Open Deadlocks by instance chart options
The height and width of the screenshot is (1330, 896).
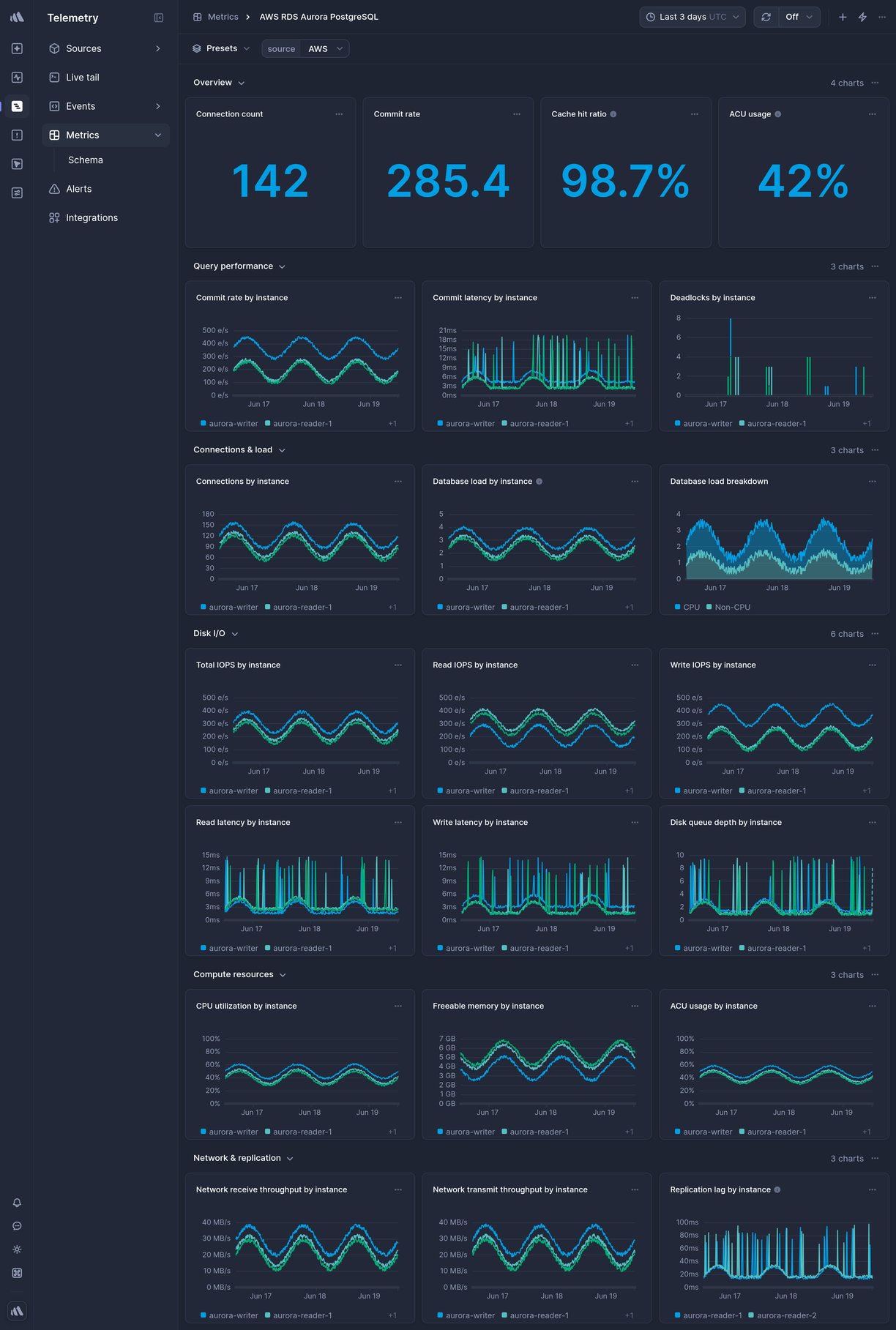873,298
